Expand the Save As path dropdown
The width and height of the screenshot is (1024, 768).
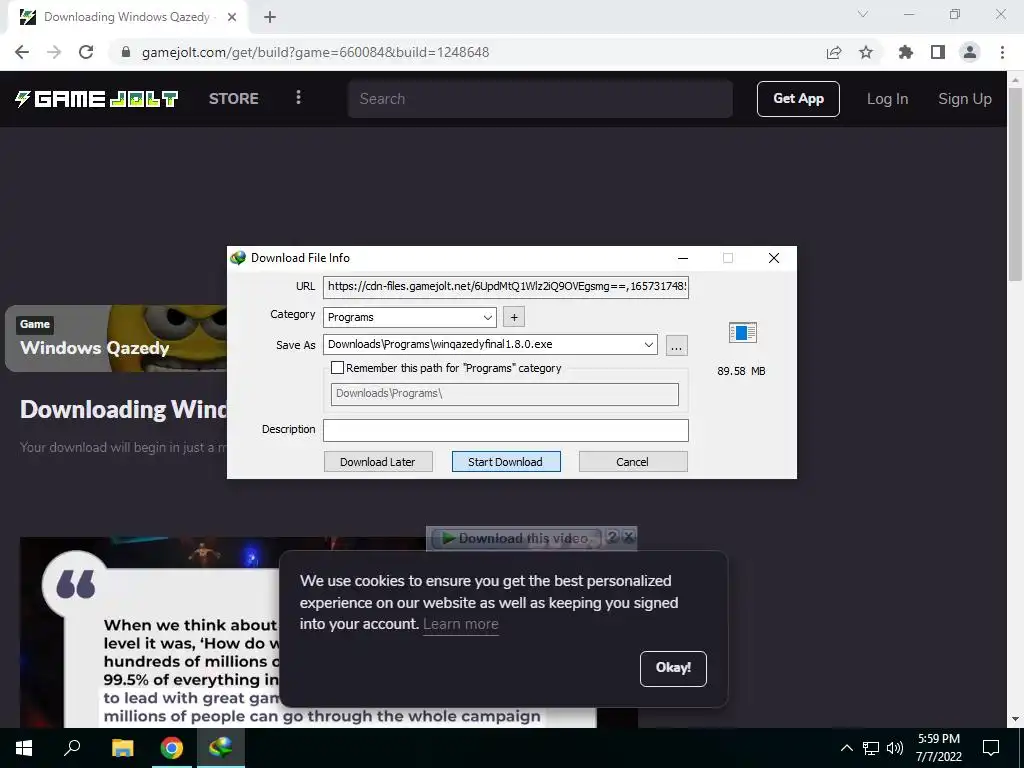click(648, 345)
